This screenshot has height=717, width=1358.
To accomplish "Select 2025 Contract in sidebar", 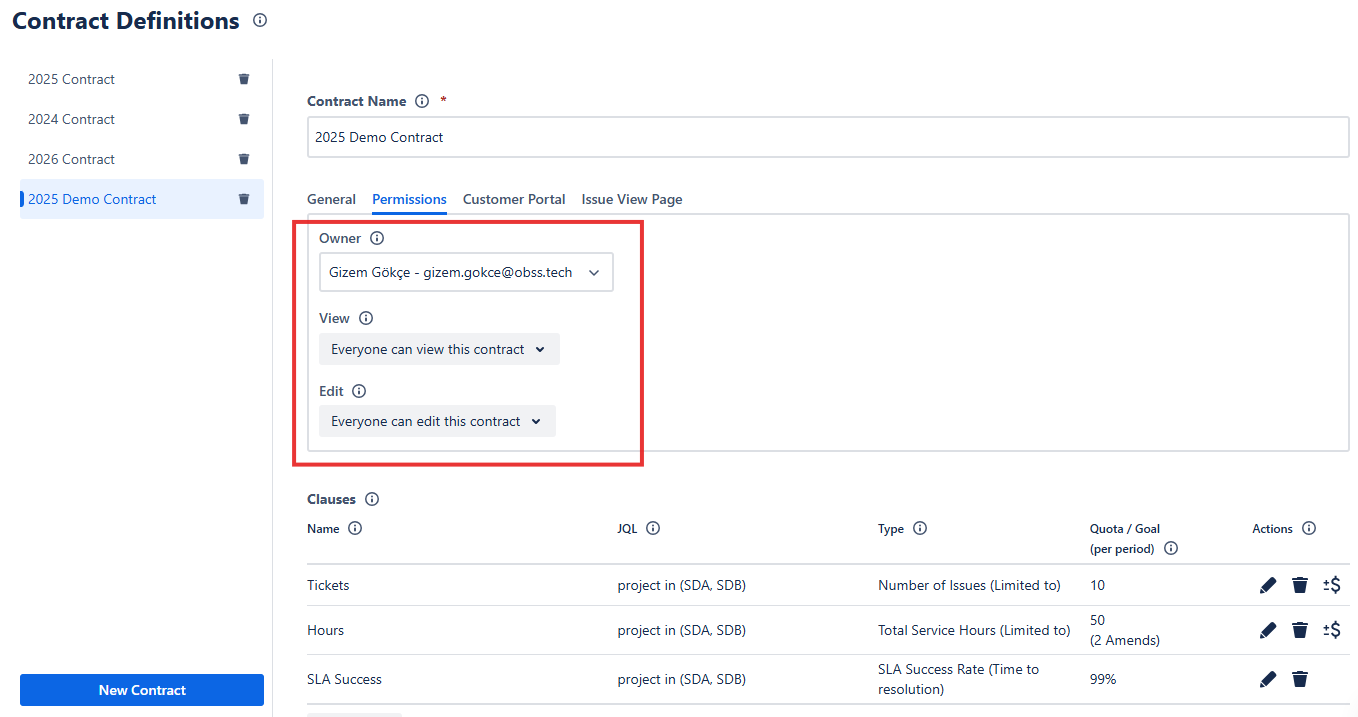I will [72, 79].
